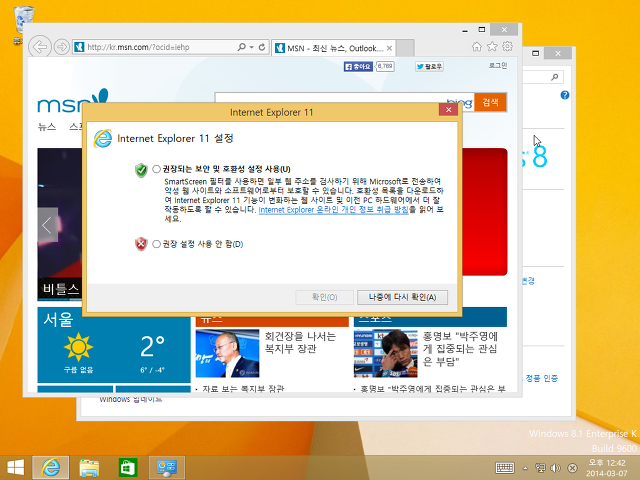
Task: Click the 2° temperature reading
Action: click(152, 347)
